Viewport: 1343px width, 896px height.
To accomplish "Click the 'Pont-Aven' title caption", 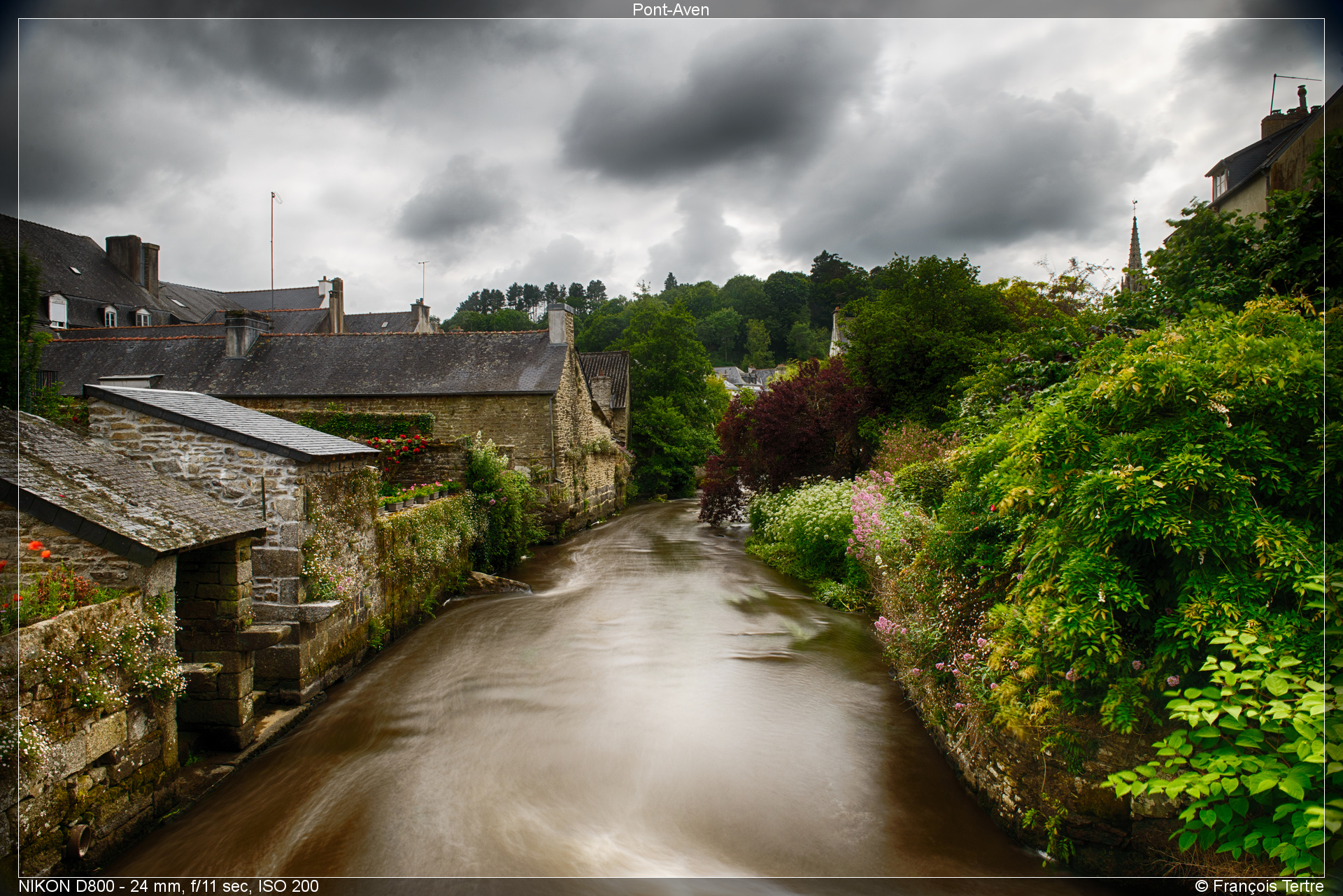I will click(671, 10).
